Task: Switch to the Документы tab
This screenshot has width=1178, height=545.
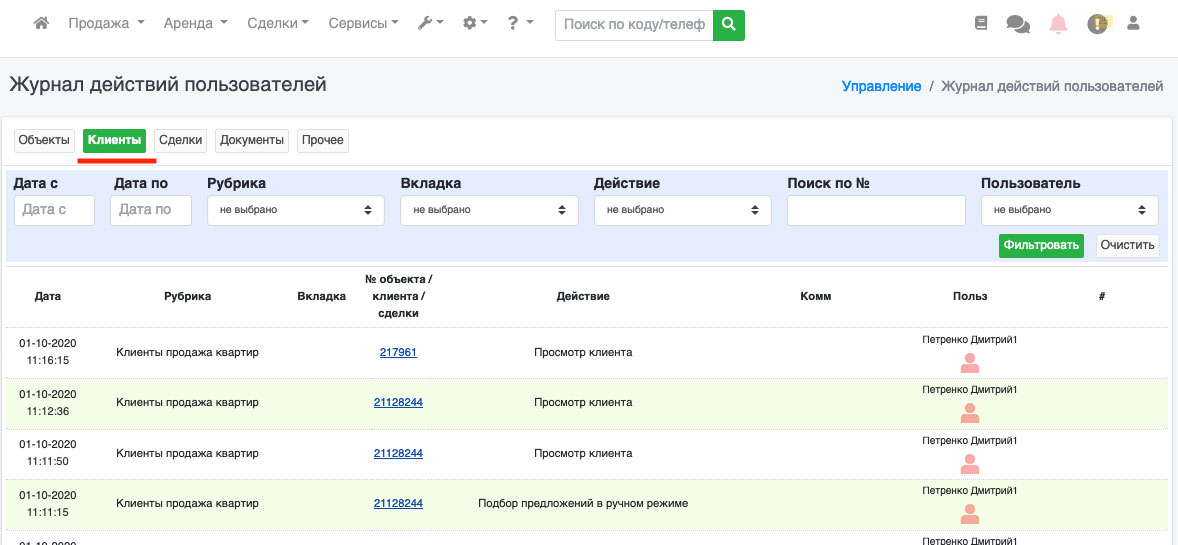Action: (252, 140)
